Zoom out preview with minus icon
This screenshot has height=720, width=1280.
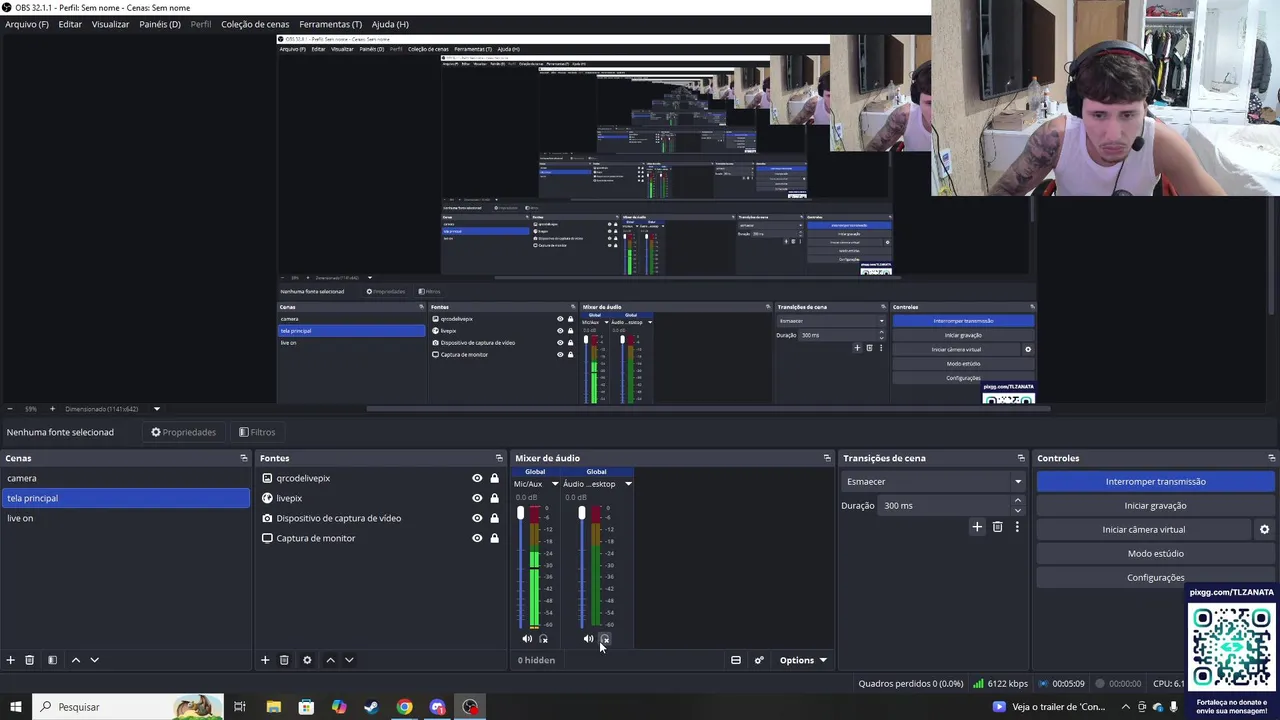(x=10, y=409)
